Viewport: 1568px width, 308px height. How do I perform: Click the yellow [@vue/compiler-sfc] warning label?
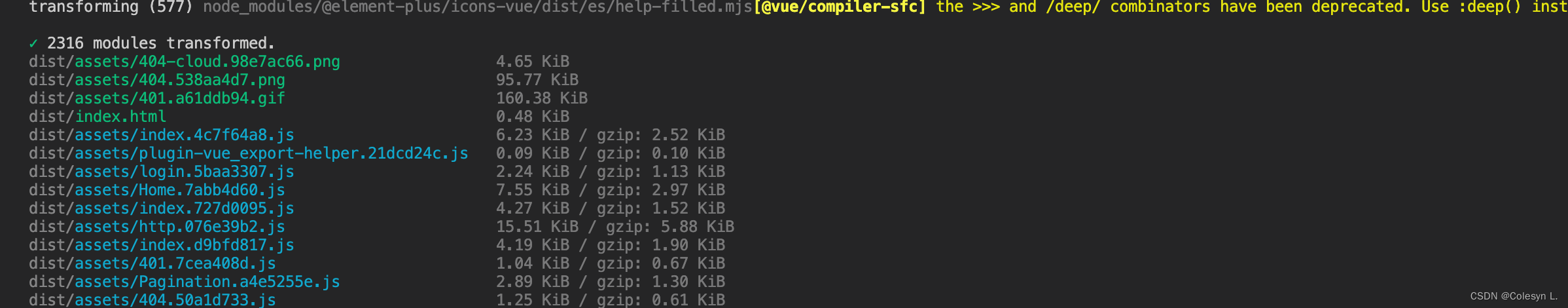tap(840, 7)
